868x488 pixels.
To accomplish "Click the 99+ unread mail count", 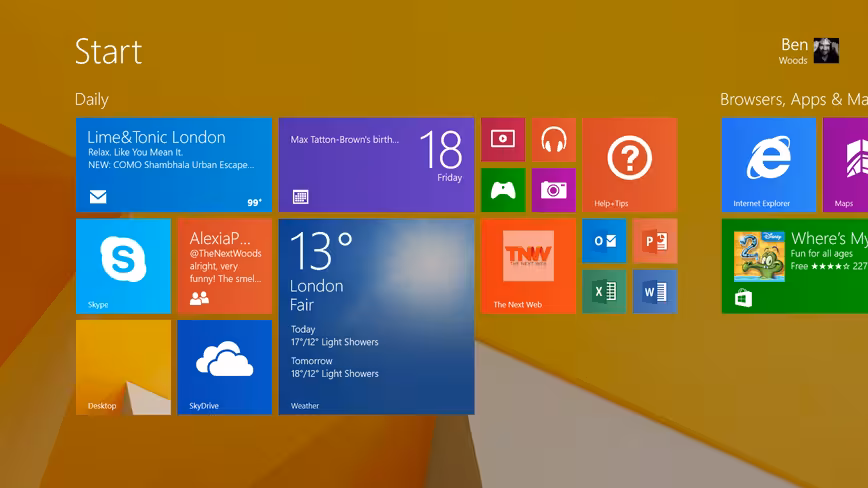I will click(255, 203).
